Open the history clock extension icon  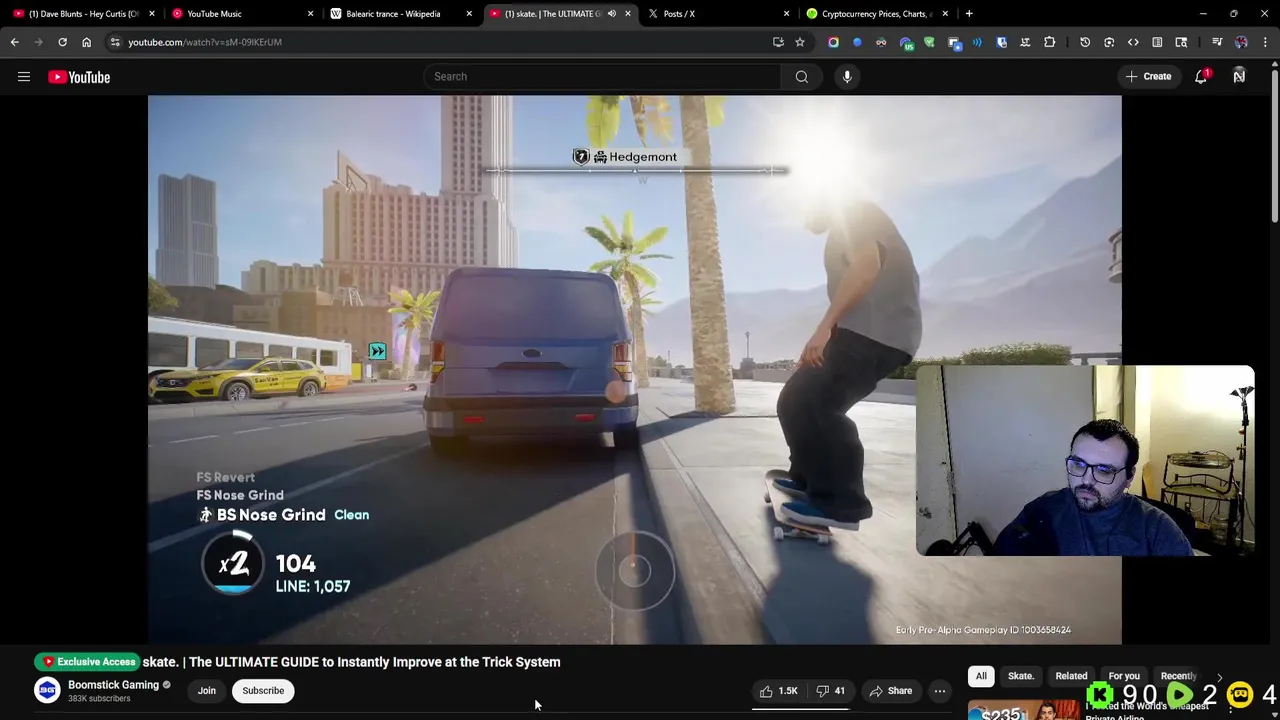(1085, 42)
